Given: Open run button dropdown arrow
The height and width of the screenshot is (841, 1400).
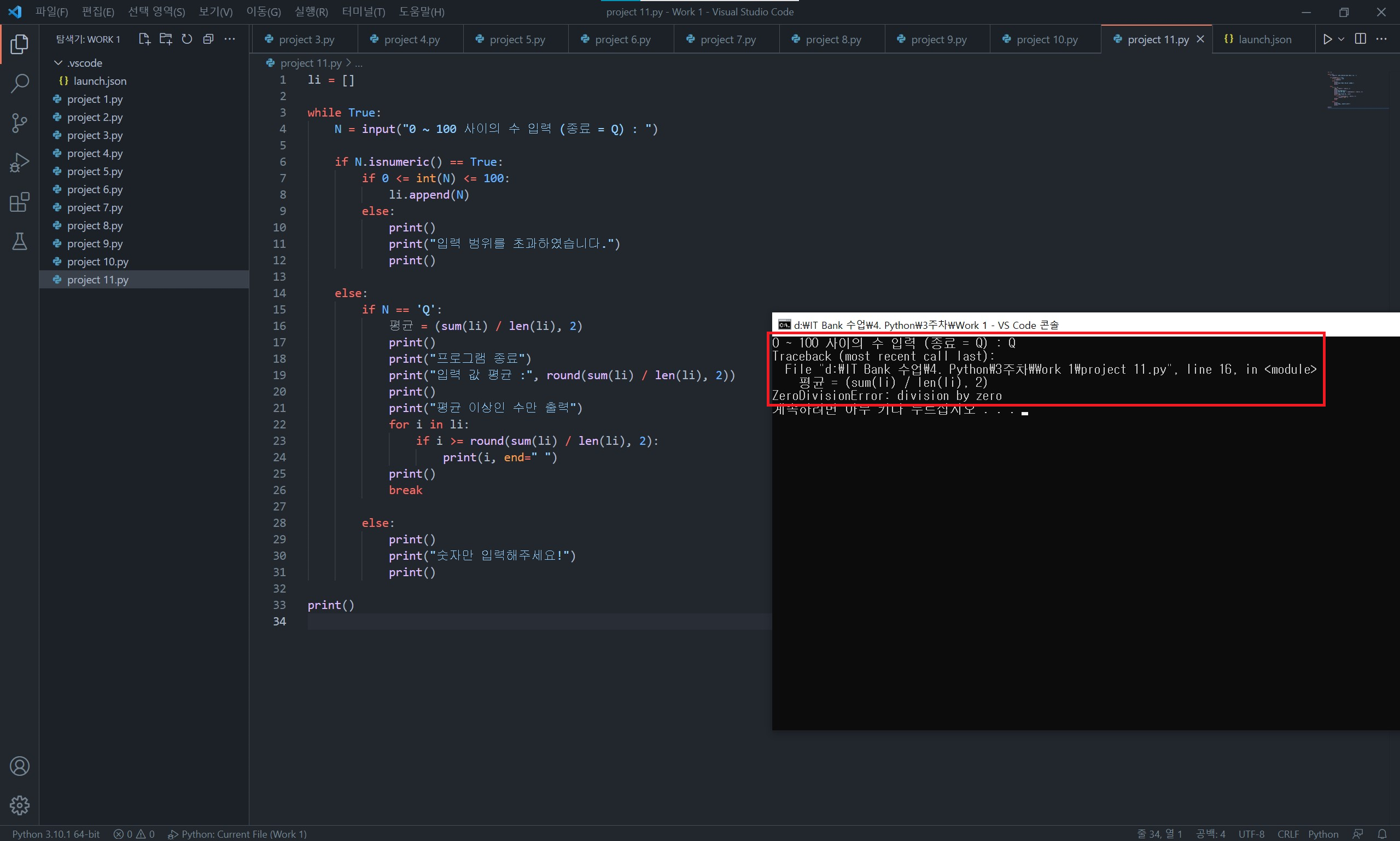Looking at the screenshot, I should coord(1341,39).
